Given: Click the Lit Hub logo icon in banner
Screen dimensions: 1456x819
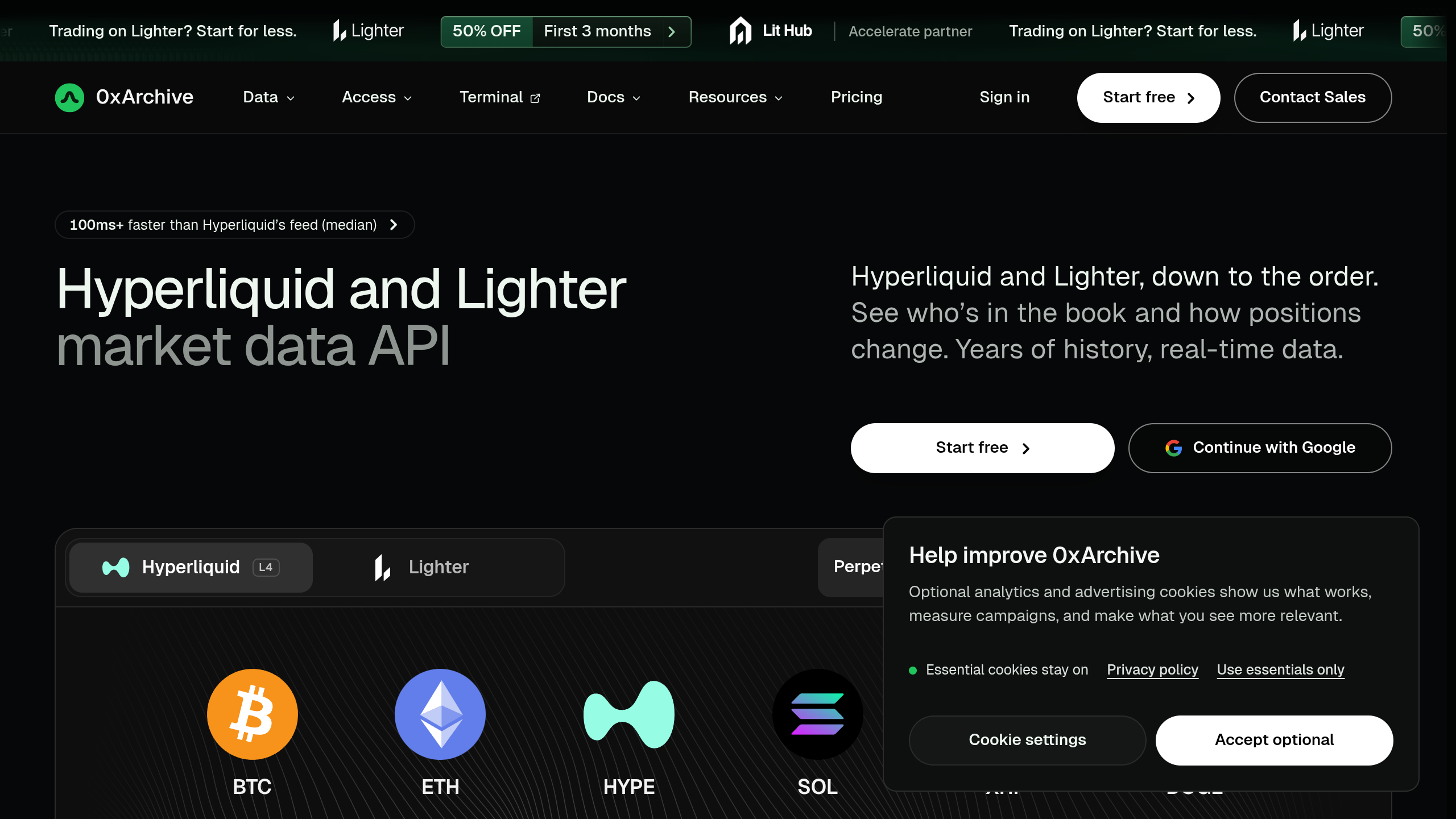Looking at the screenshot, I should (740, 31).
